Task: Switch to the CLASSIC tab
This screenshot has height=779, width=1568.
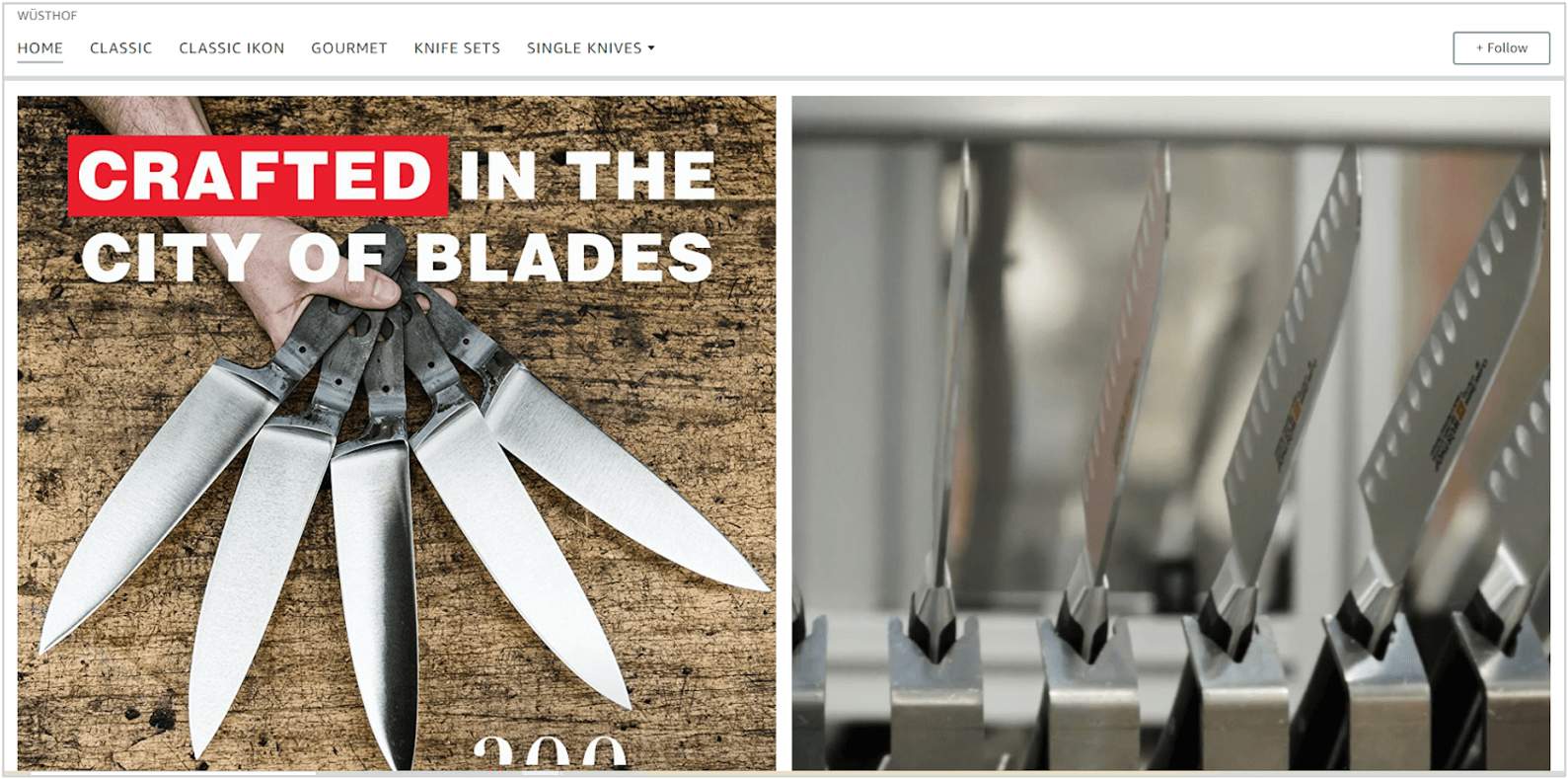Action: [121, 48]
